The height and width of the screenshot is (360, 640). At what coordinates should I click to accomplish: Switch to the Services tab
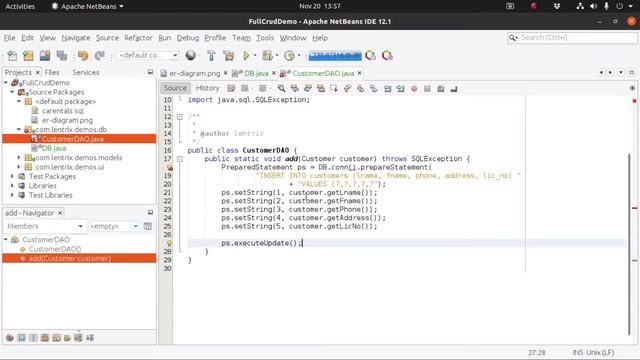86,72
